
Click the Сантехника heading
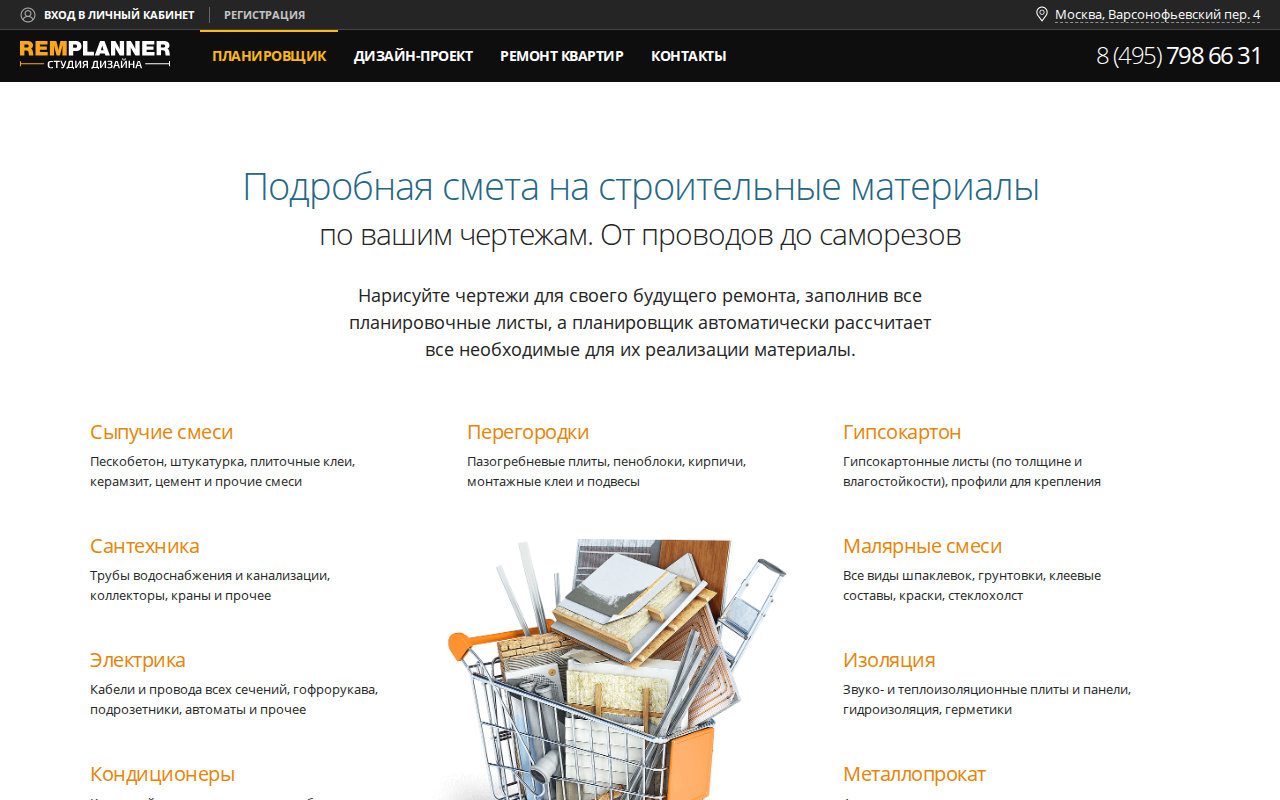click(x=145, y=546)
